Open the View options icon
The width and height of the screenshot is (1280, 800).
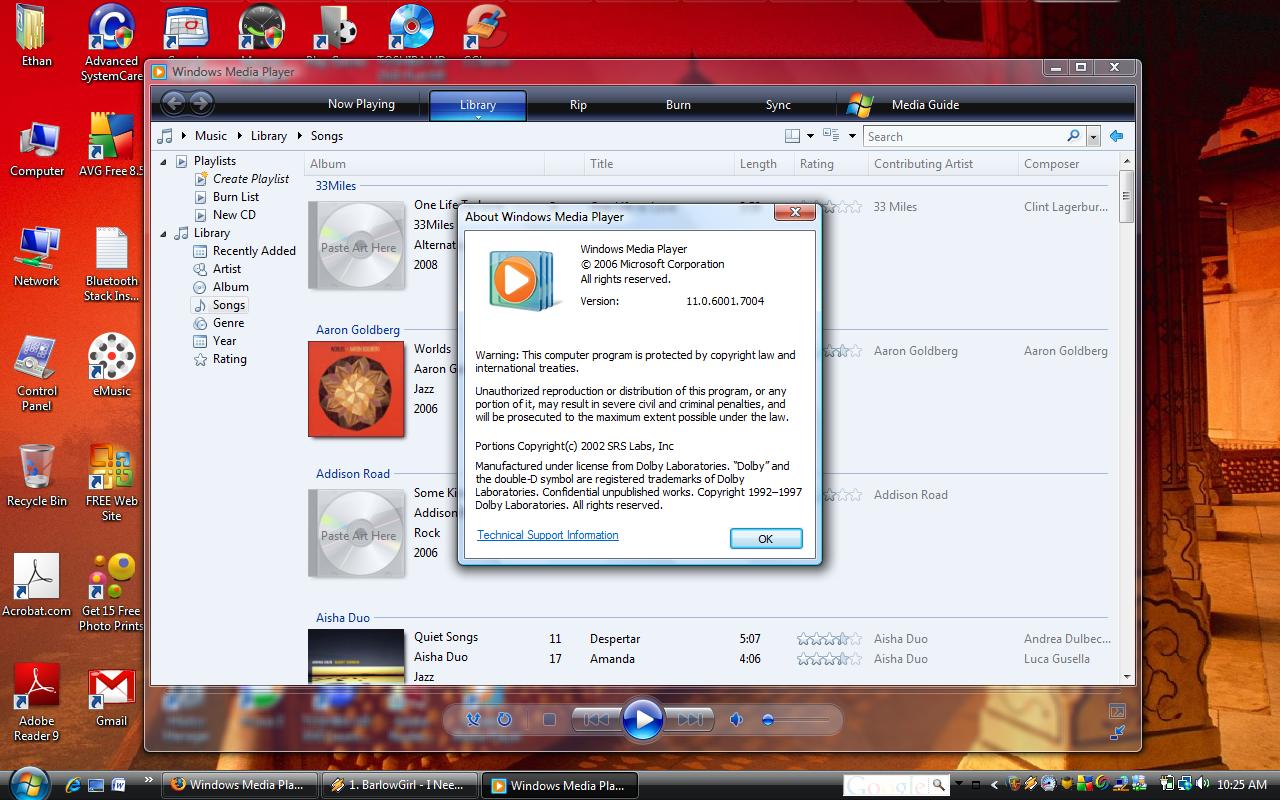831,135
